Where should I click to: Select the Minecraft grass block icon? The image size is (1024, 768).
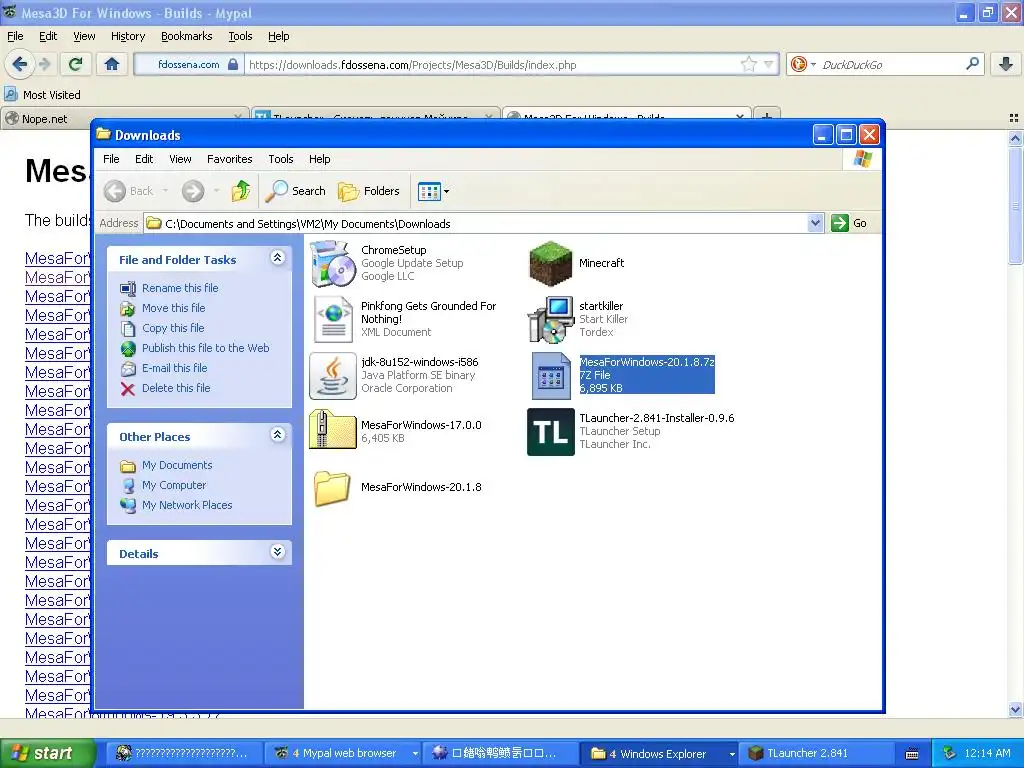click(550, 263)
